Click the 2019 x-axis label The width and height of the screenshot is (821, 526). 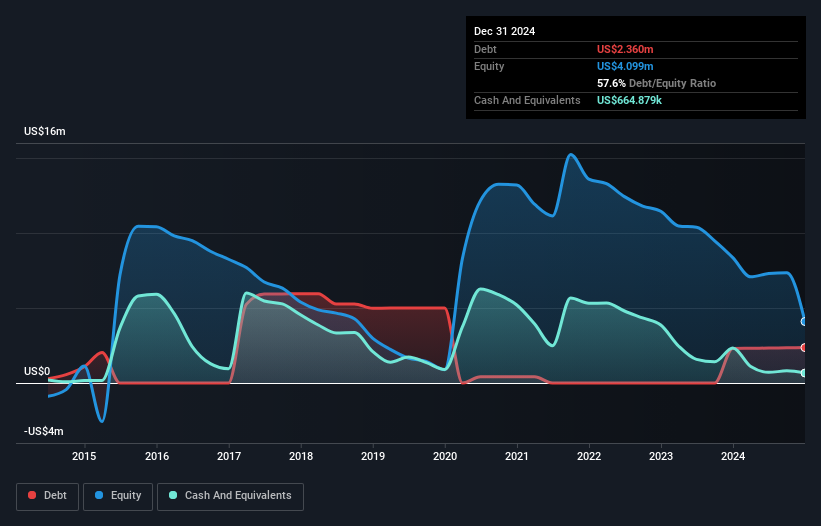click(373, 456)
